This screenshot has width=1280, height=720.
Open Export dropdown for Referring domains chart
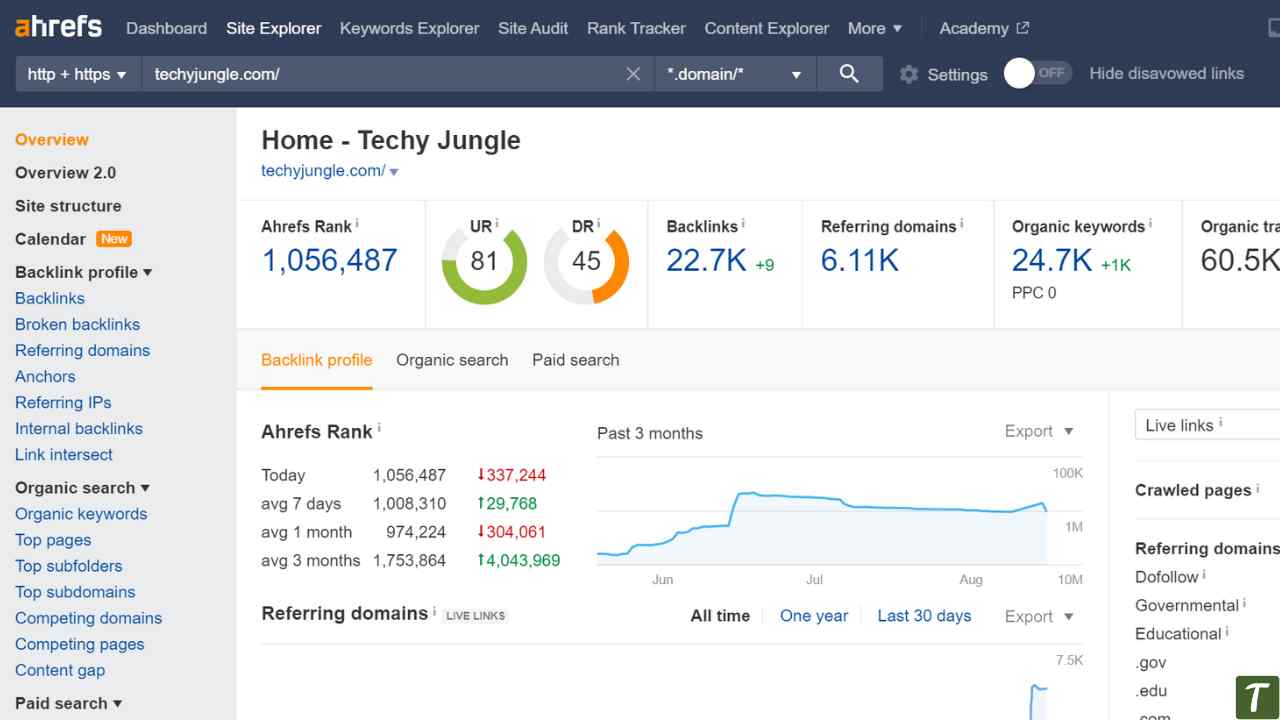pos(1039,617)
